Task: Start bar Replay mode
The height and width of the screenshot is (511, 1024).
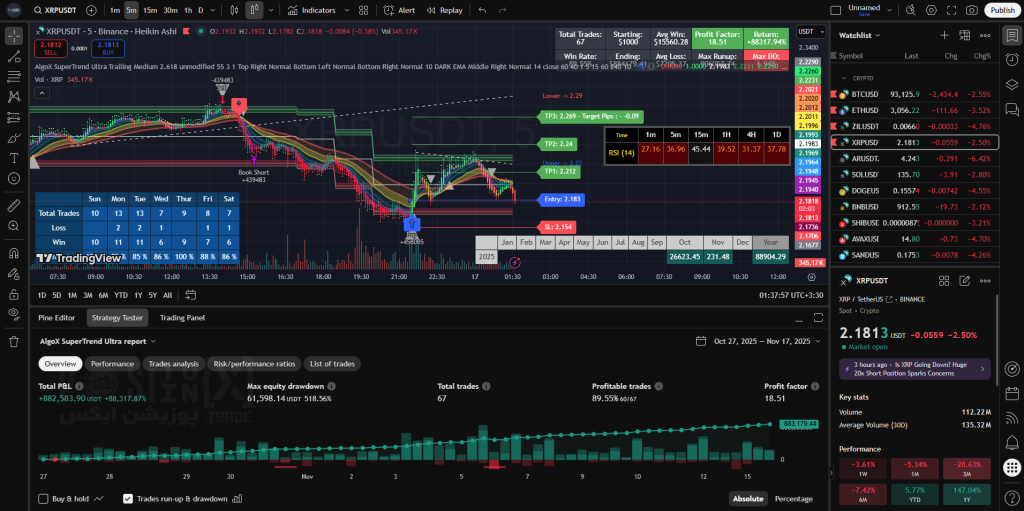Action: click(x=444, y=10)
